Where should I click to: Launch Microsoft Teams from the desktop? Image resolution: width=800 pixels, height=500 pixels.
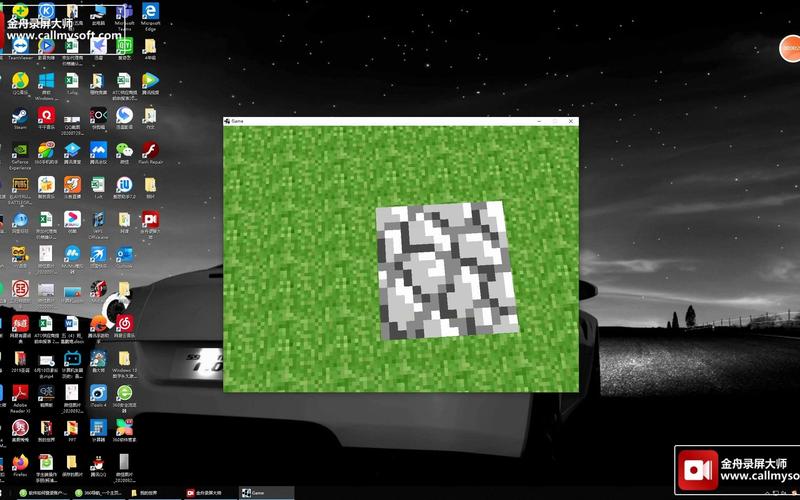pyautogui.click(x=124, y=11)
